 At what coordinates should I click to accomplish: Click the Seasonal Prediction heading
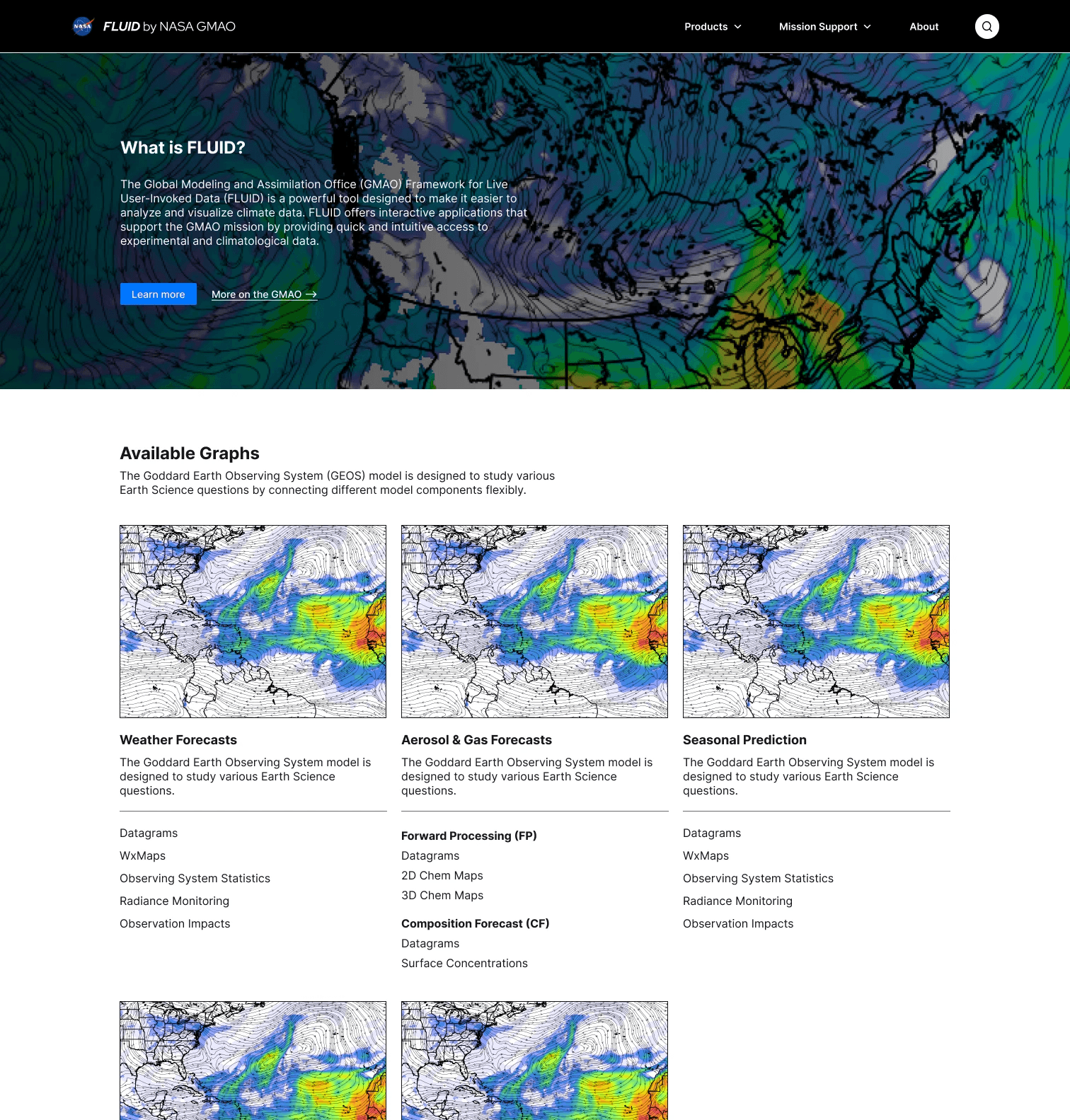coord(744,740)
